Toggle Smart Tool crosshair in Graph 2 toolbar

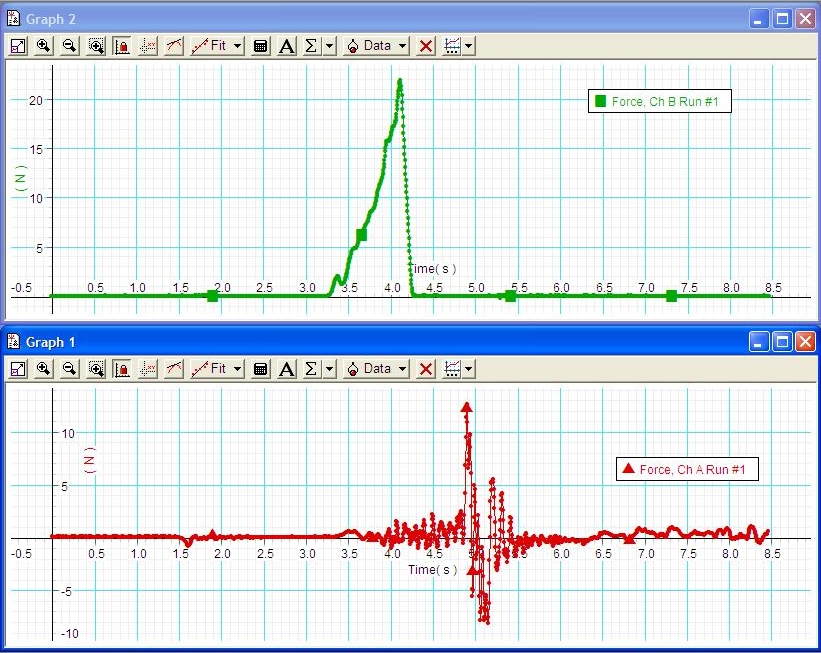(x=148, y=46)
